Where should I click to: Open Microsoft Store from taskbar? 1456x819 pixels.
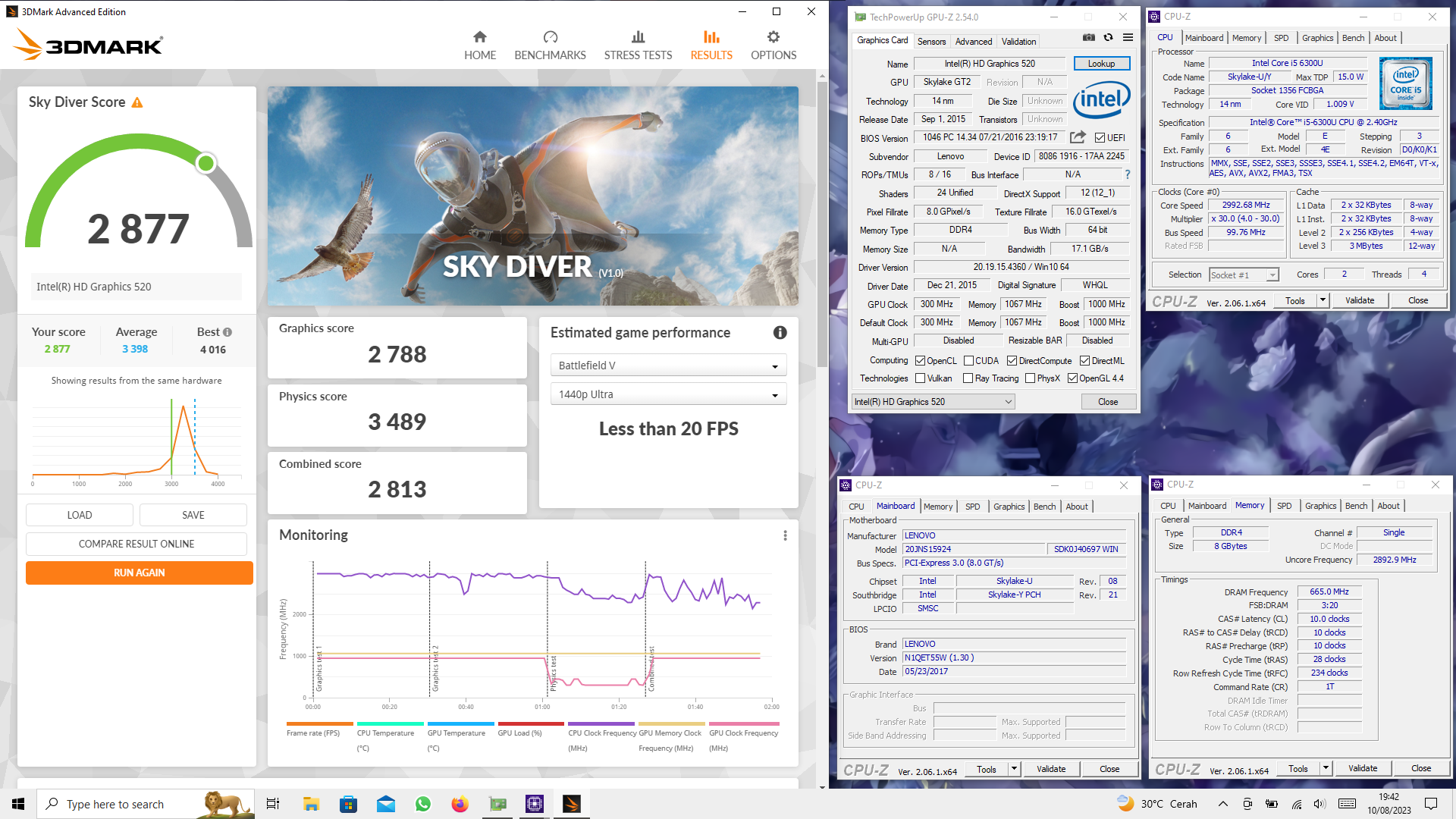(x=348, y=804)
